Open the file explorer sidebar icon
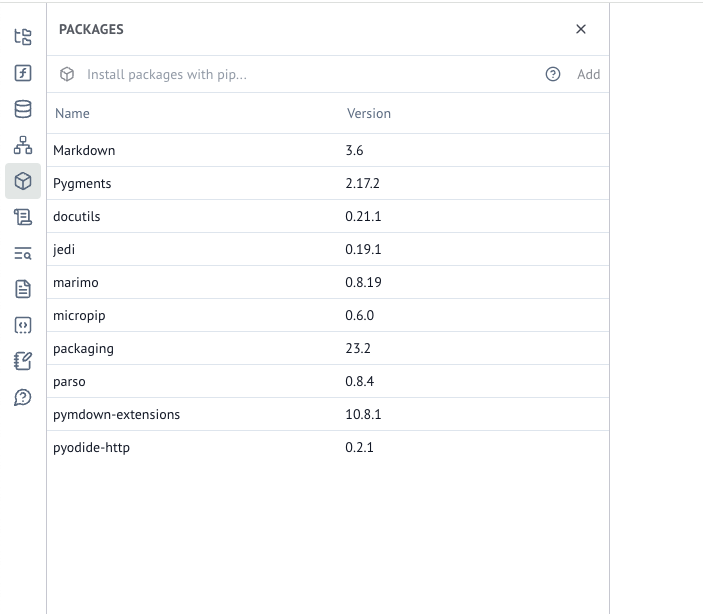The height and width of the screenshot is (614, 703). (x=23, y=37)
